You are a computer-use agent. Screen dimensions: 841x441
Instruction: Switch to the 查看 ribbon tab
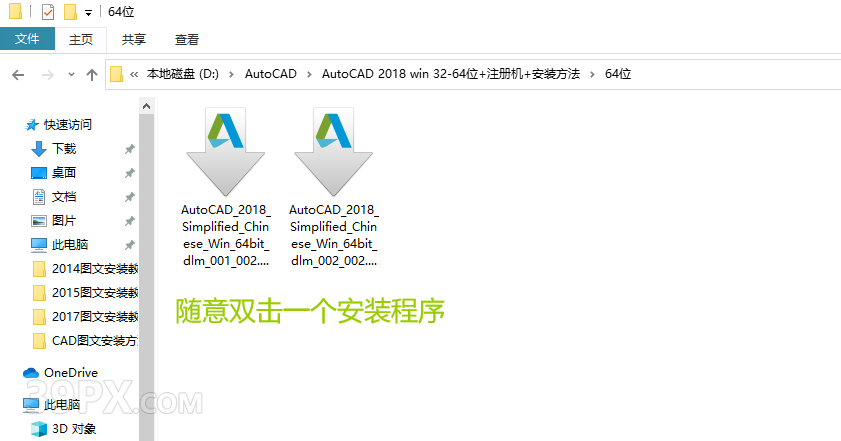point(187,39)
